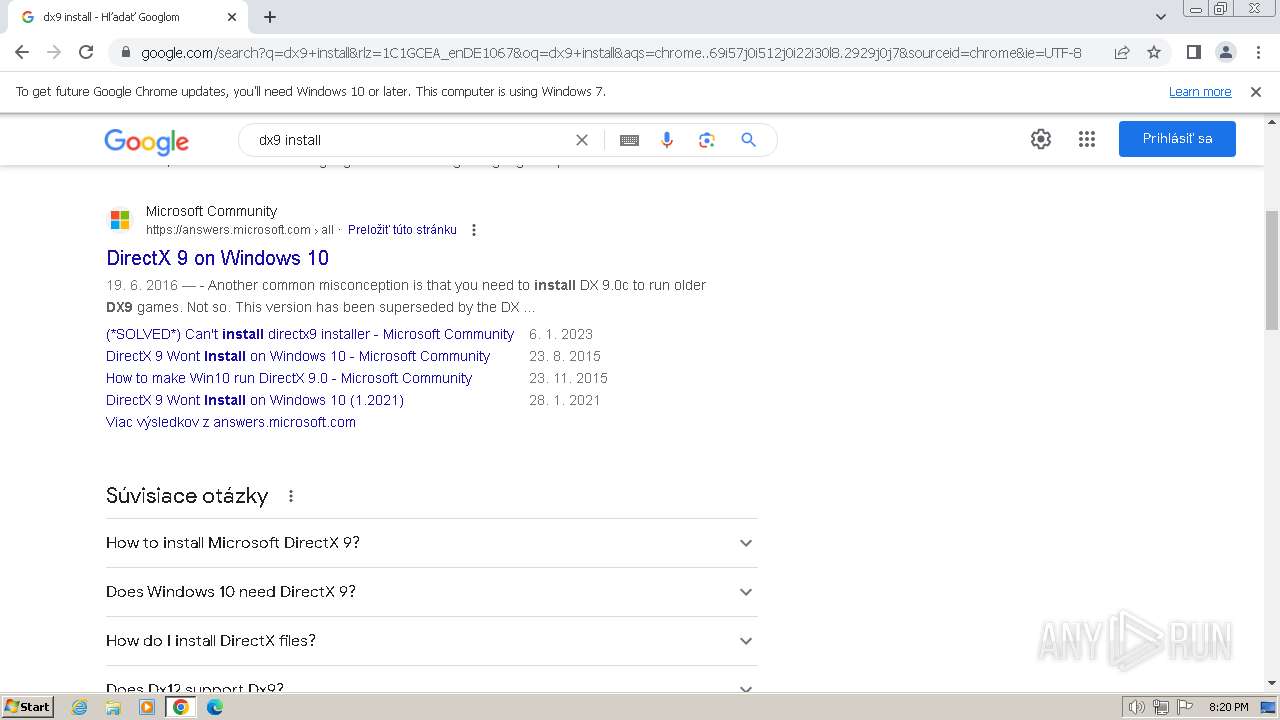Open volume control in system tray
Screen dimensions: 1280x720
point(1137,707)
